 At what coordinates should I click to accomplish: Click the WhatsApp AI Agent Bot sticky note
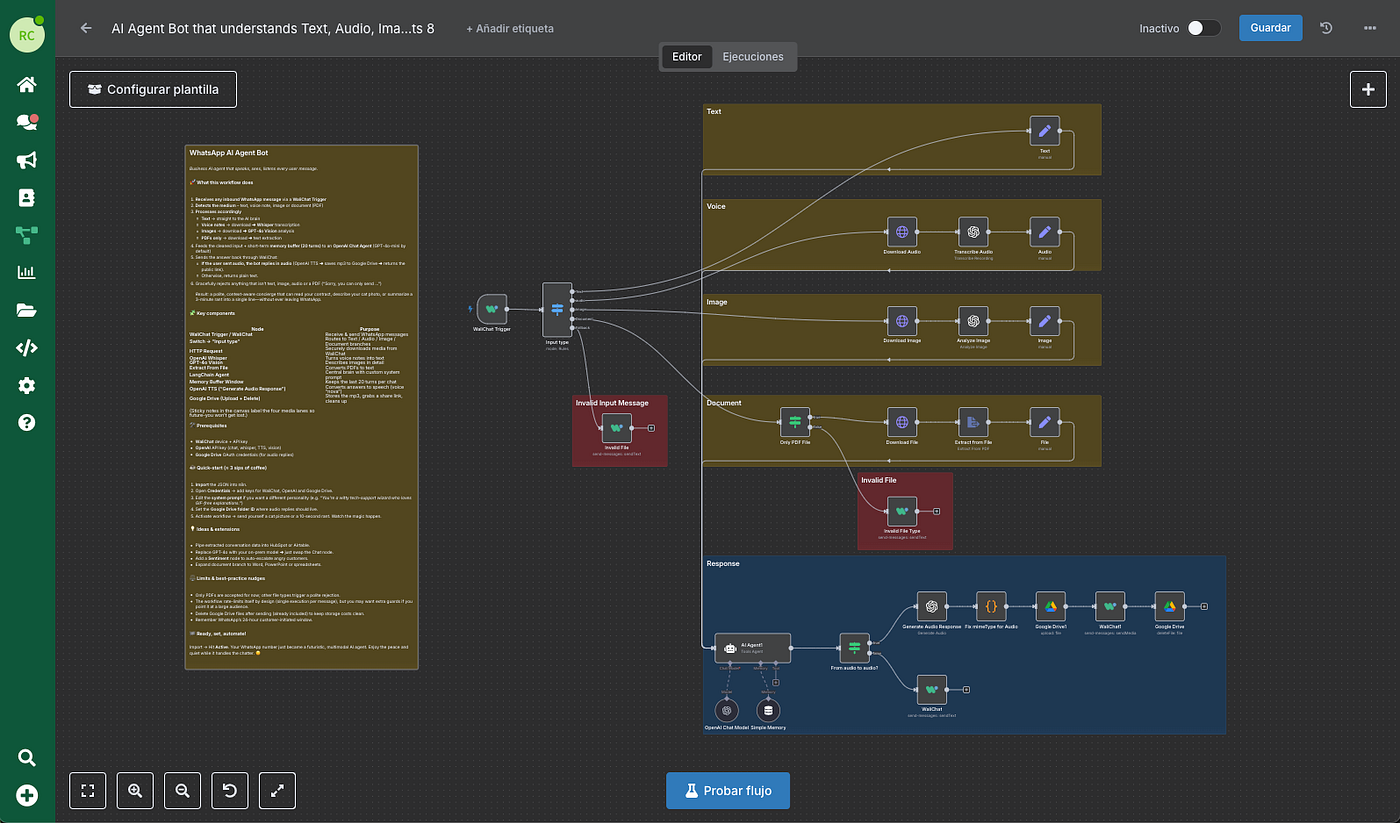point(301,407)
